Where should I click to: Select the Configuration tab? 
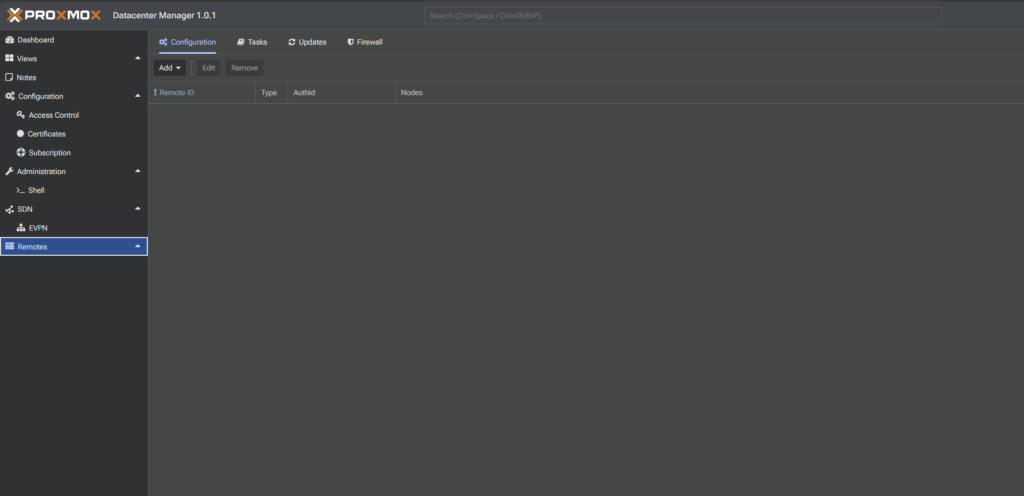(x=187, y=42)
